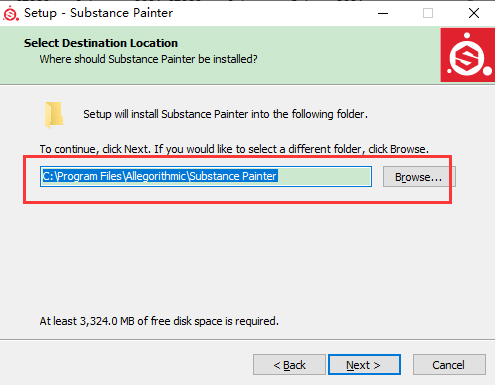Click the disabled maximize window button
This screenshot has width=495, height=385.
click(428, 13)
